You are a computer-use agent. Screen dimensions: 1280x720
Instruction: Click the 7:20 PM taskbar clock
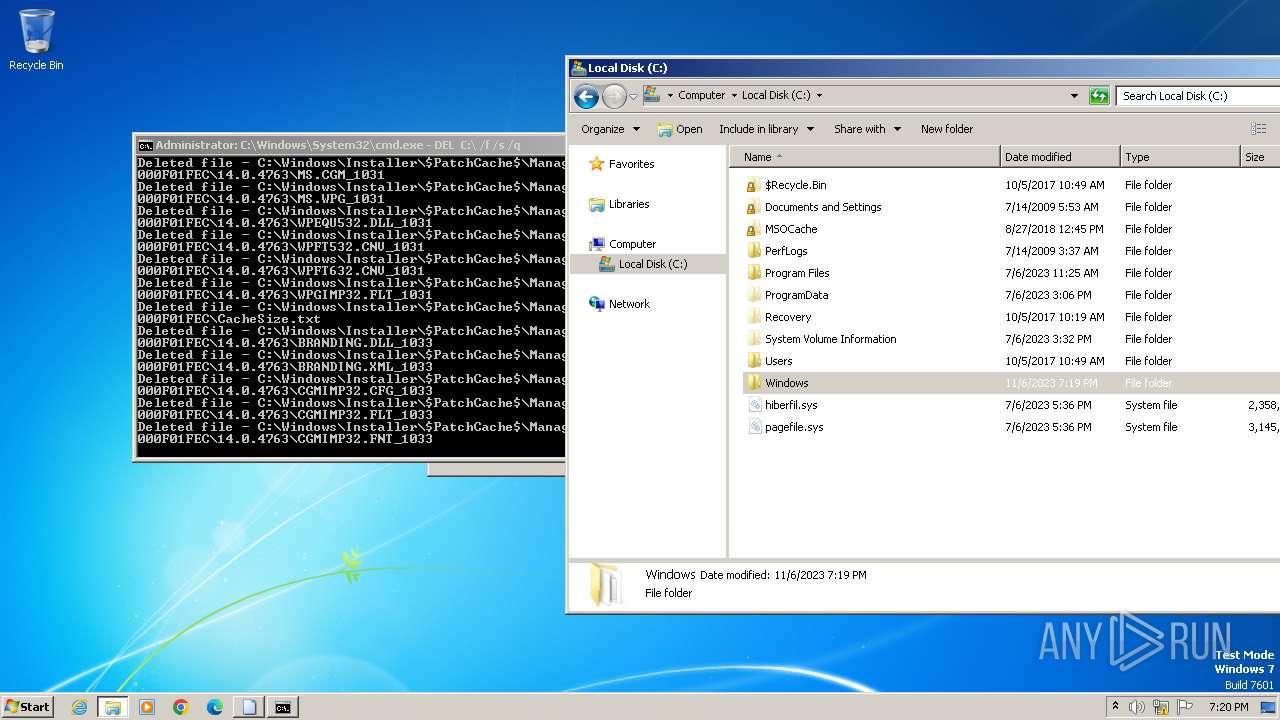pyautogui.click(x=1228, y=707)
